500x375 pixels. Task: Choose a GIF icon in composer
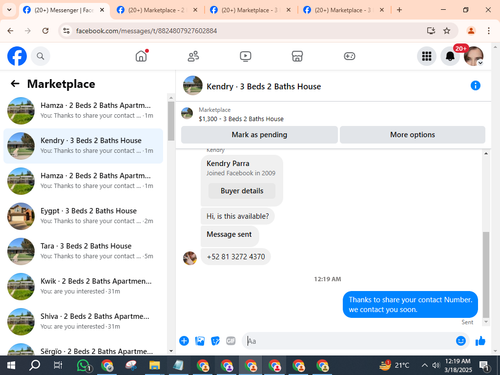pos(231,341)
